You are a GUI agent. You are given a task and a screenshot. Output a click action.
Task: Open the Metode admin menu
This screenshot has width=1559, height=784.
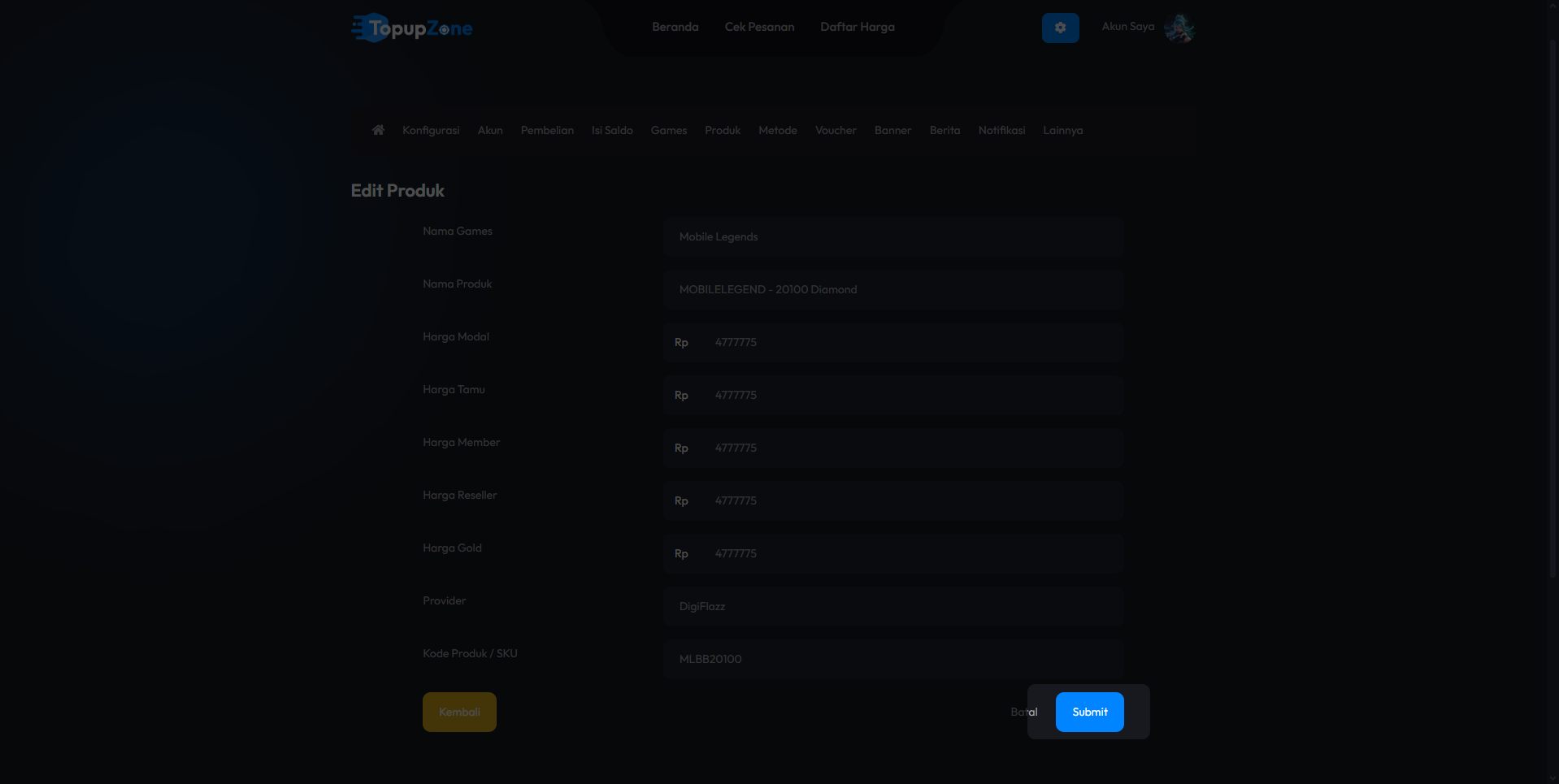[x=777, y=130]
